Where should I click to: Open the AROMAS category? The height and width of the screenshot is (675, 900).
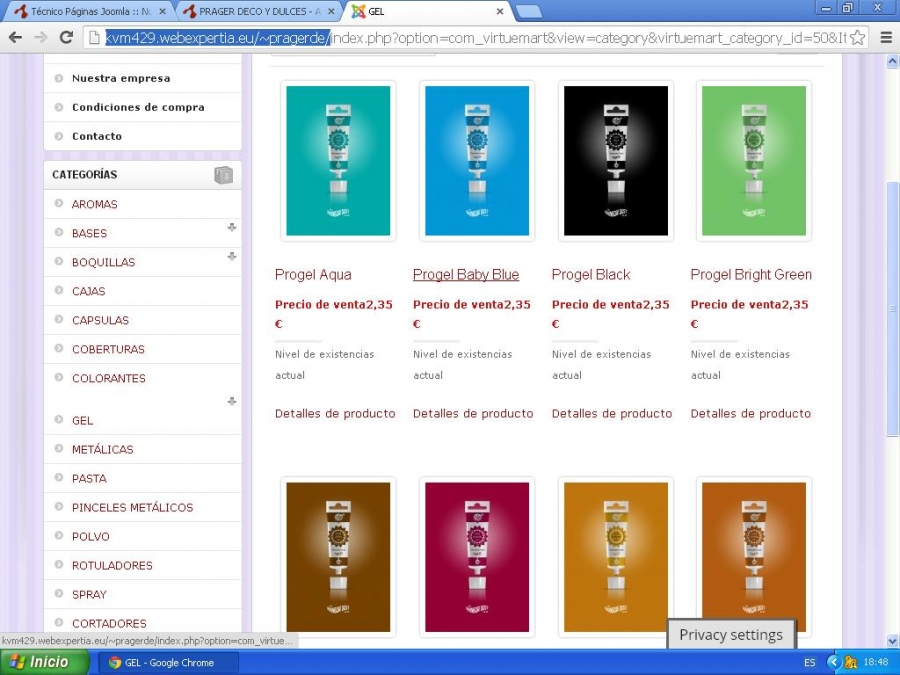click(x=95, y=204)
